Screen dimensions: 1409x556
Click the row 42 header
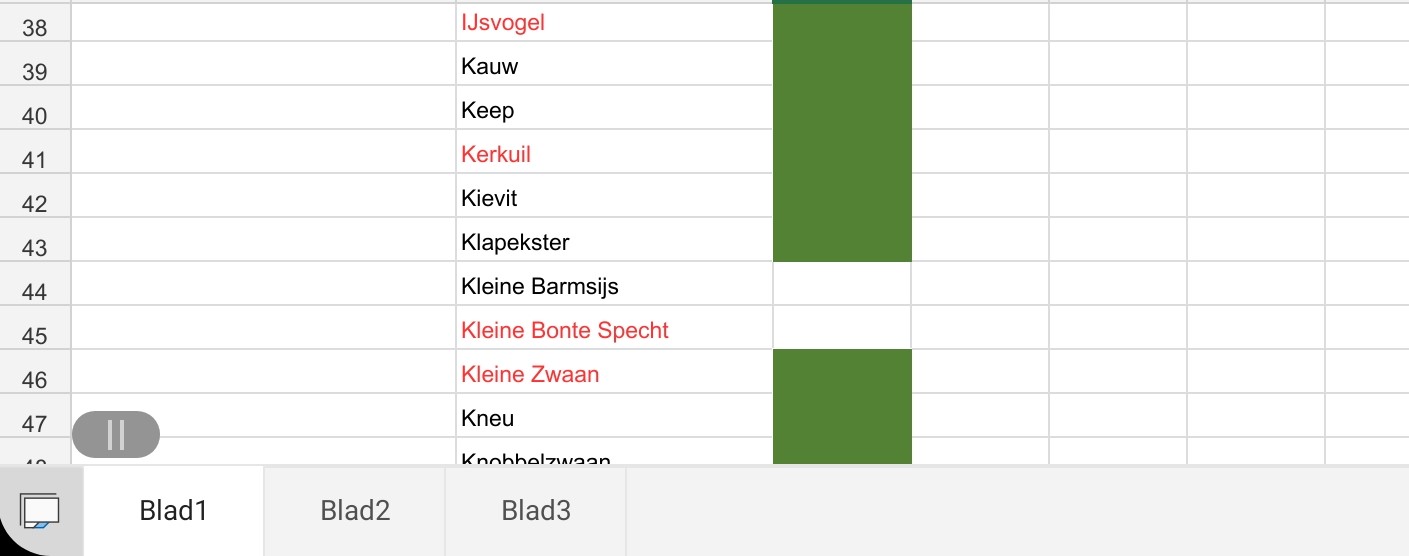[x=35, y=202]
